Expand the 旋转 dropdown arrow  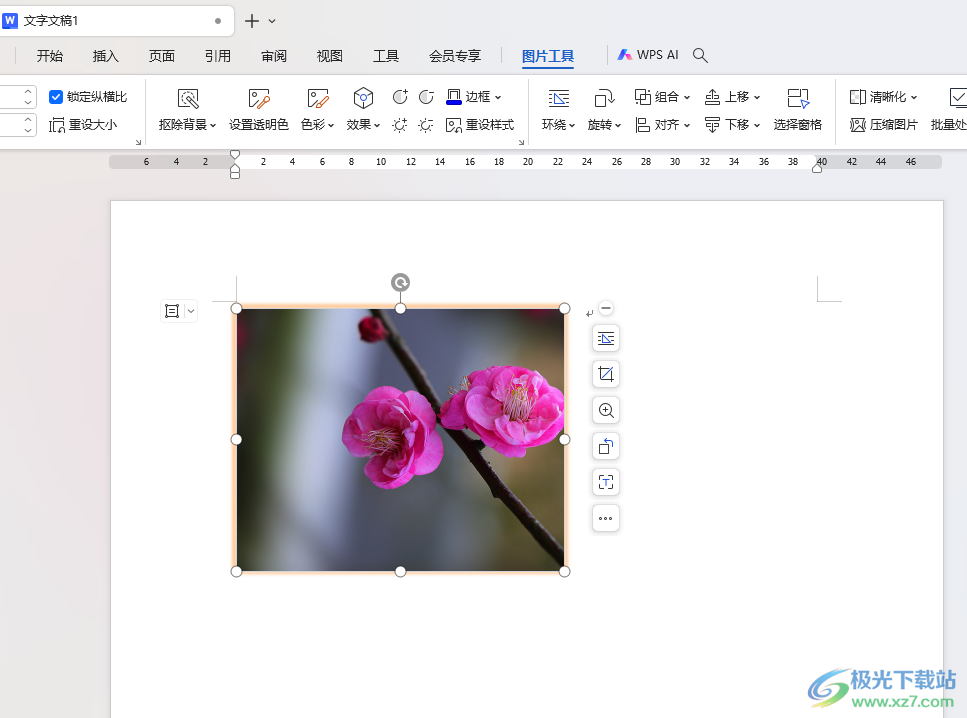click(618, 125)
